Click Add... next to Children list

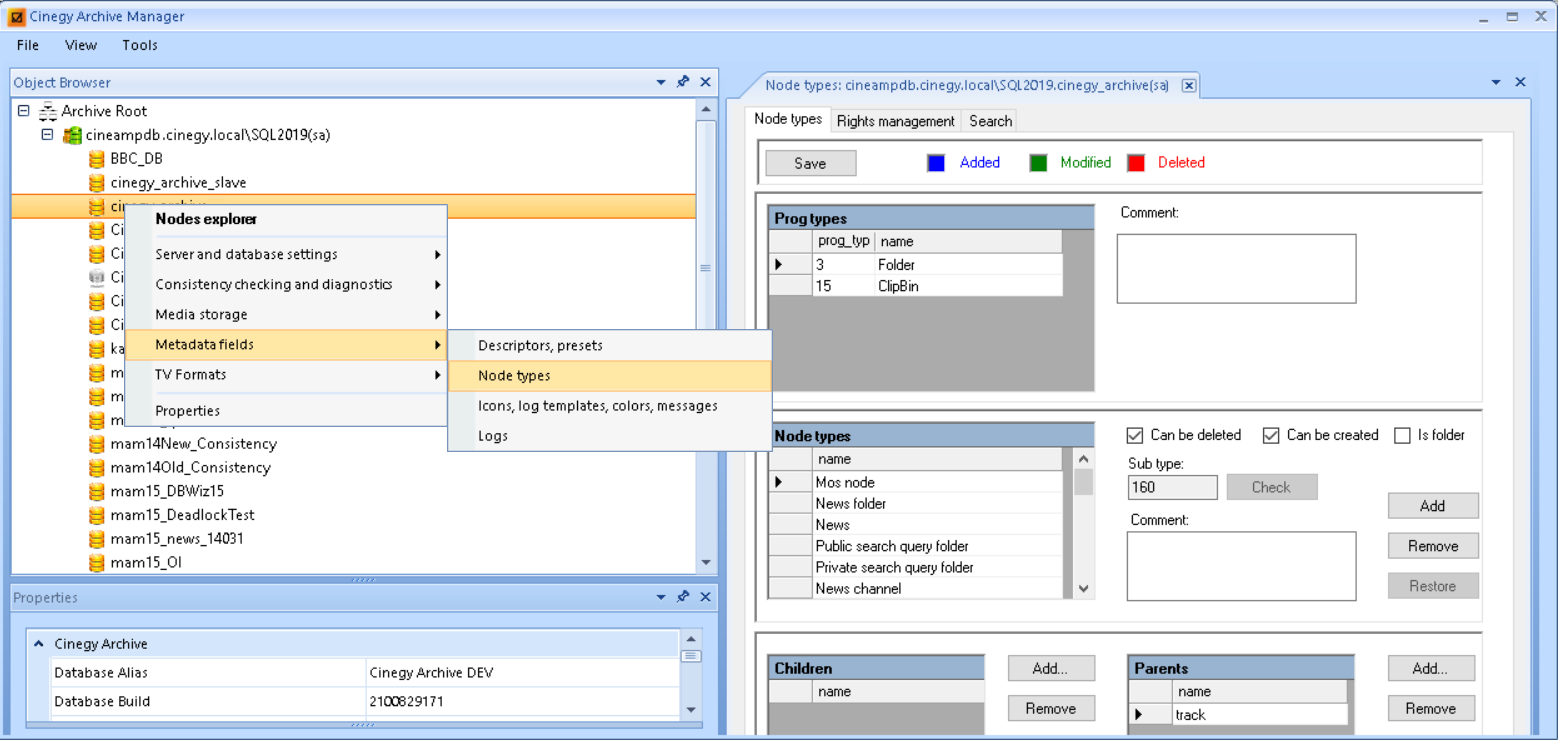[1051, 668]
